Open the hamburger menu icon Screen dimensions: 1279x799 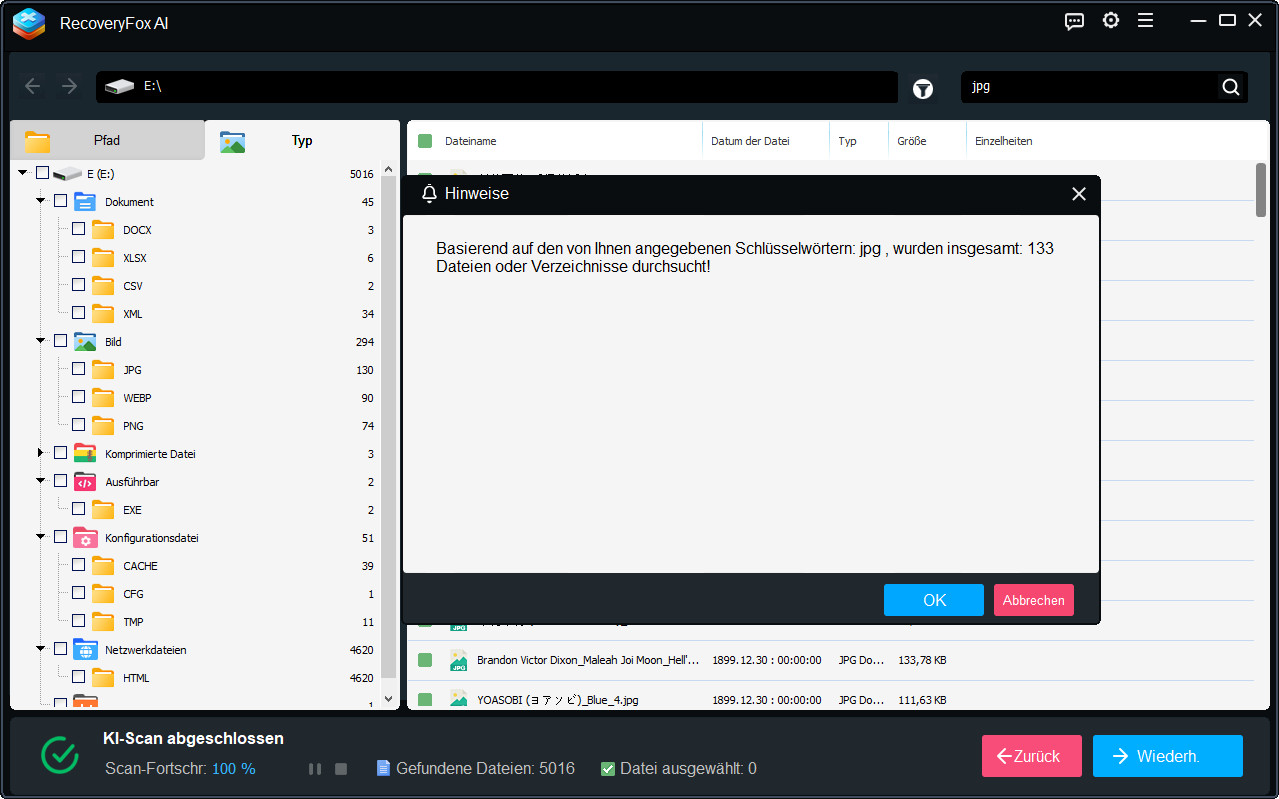point(1146,21)
